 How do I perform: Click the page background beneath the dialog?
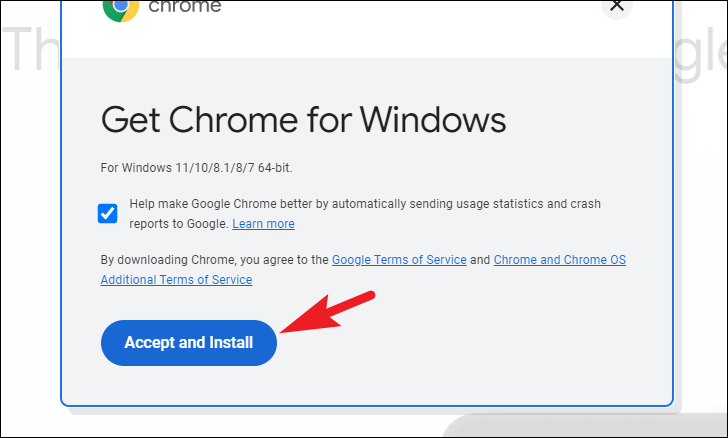pyautogui.click(x=232, y=425)
